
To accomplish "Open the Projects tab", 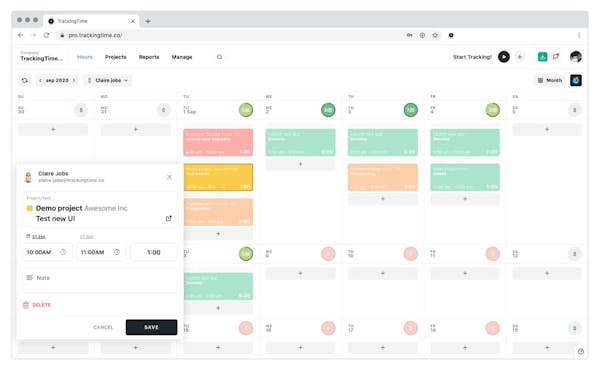I will click(x=116, y=57).
